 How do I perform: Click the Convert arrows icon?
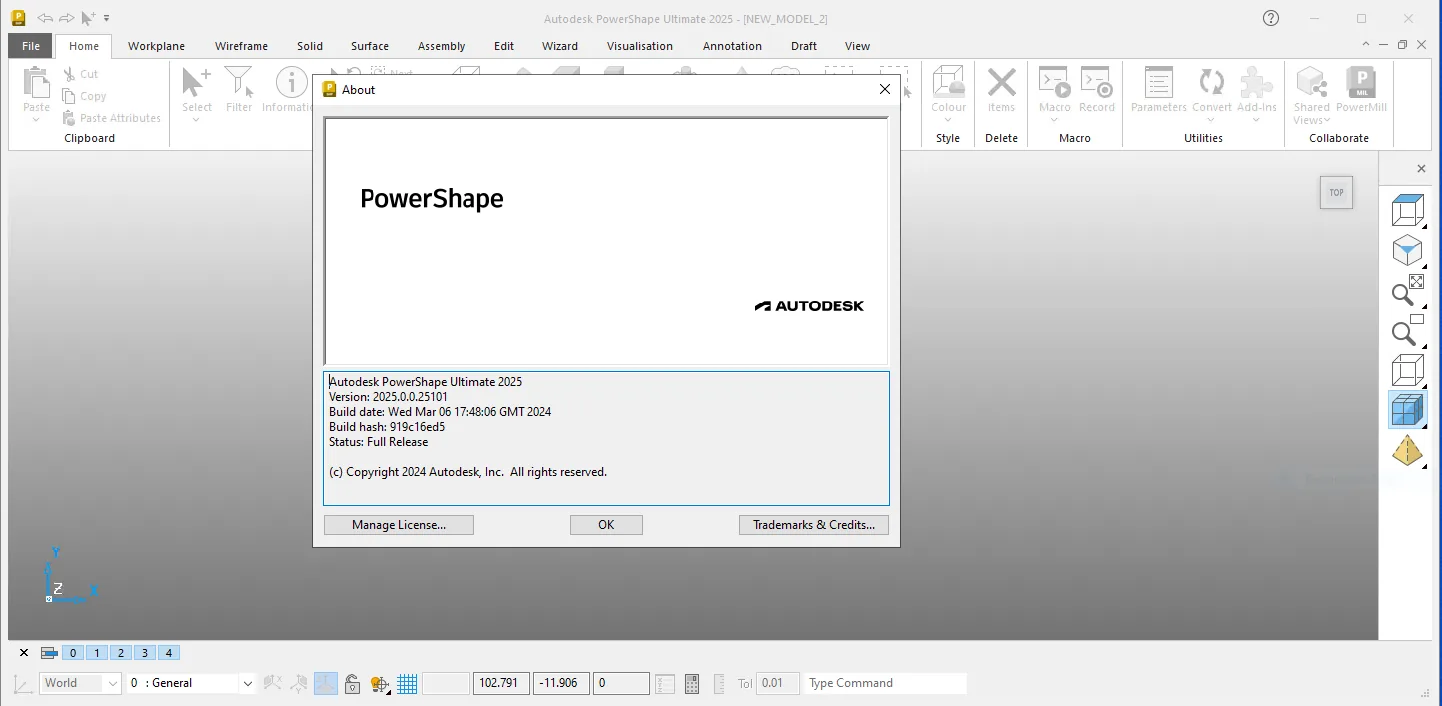click(x=1212, y=82)
